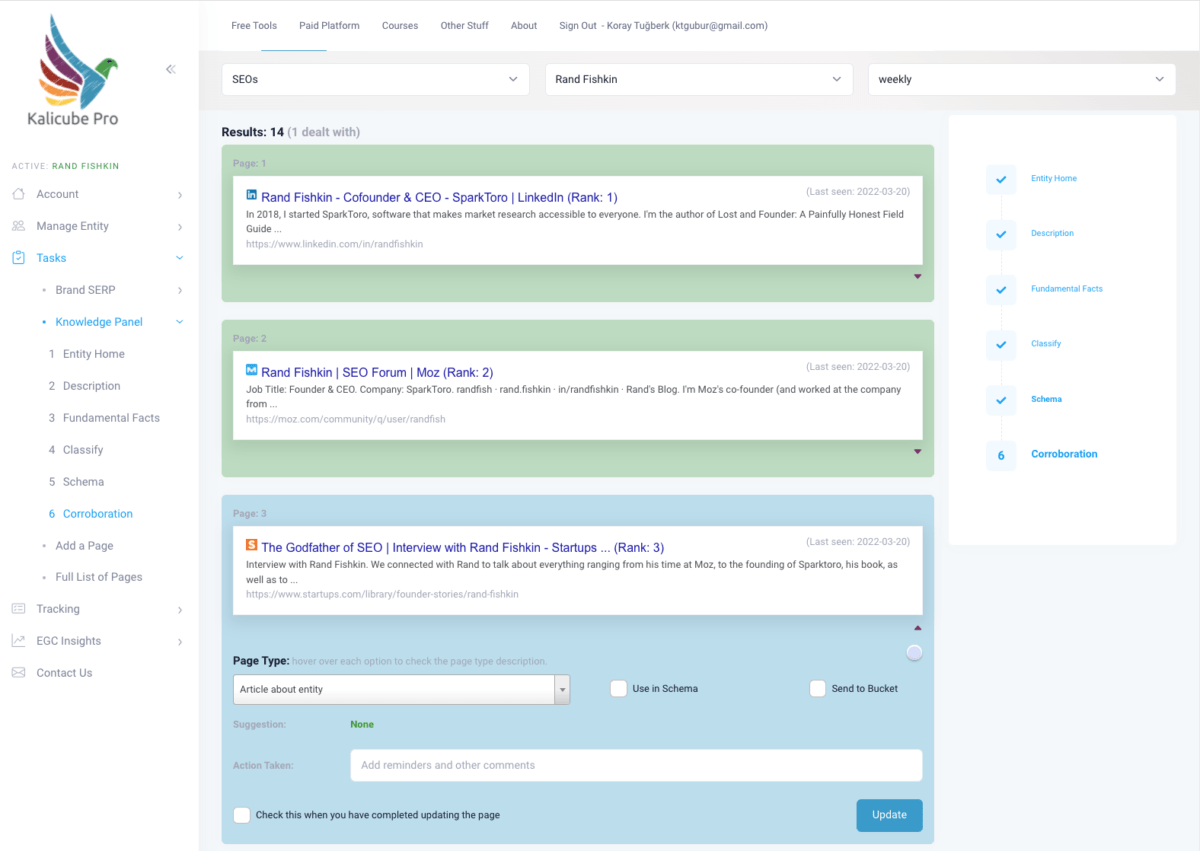The height and width of the screenshot is (851, 1200).
Task: Click the Update button
Action: point(889,815)
